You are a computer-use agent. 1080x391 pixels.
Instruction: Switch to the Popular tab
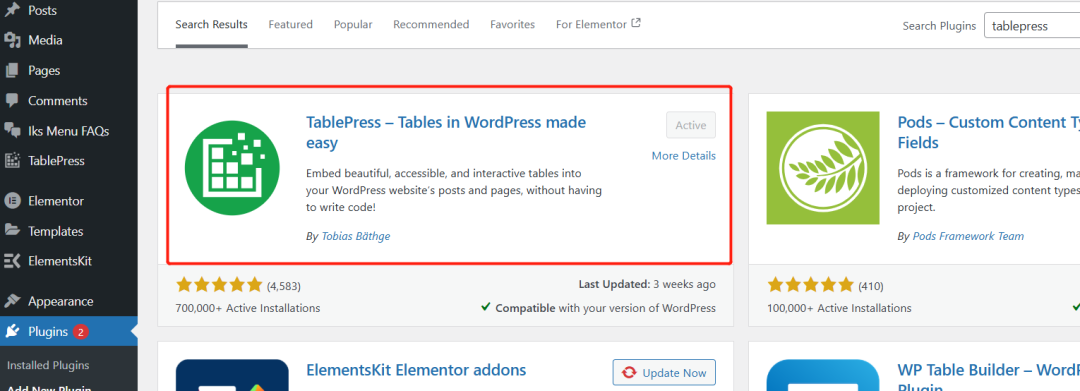(x=353, y=25)
